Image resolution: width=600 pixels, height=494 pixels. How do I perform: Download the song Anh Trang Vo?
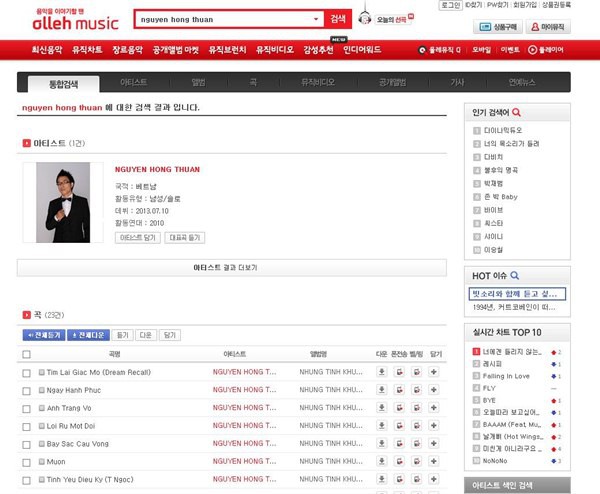coord(382,408)
